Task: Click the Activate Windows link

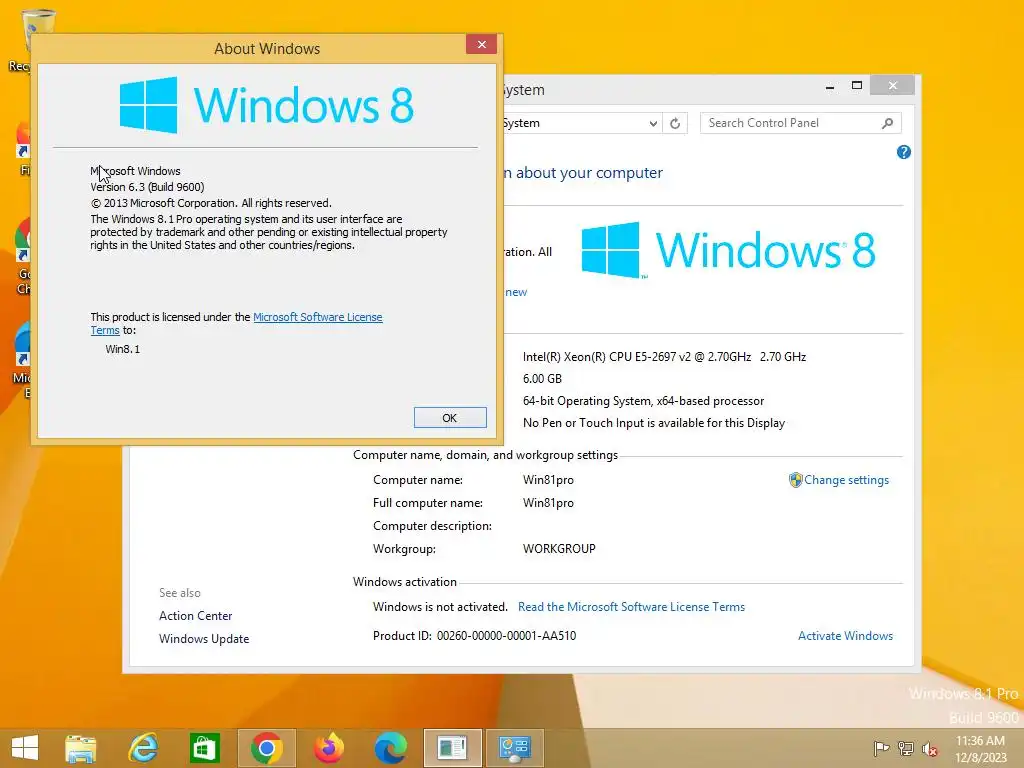Action: click(x=845, y=635)
